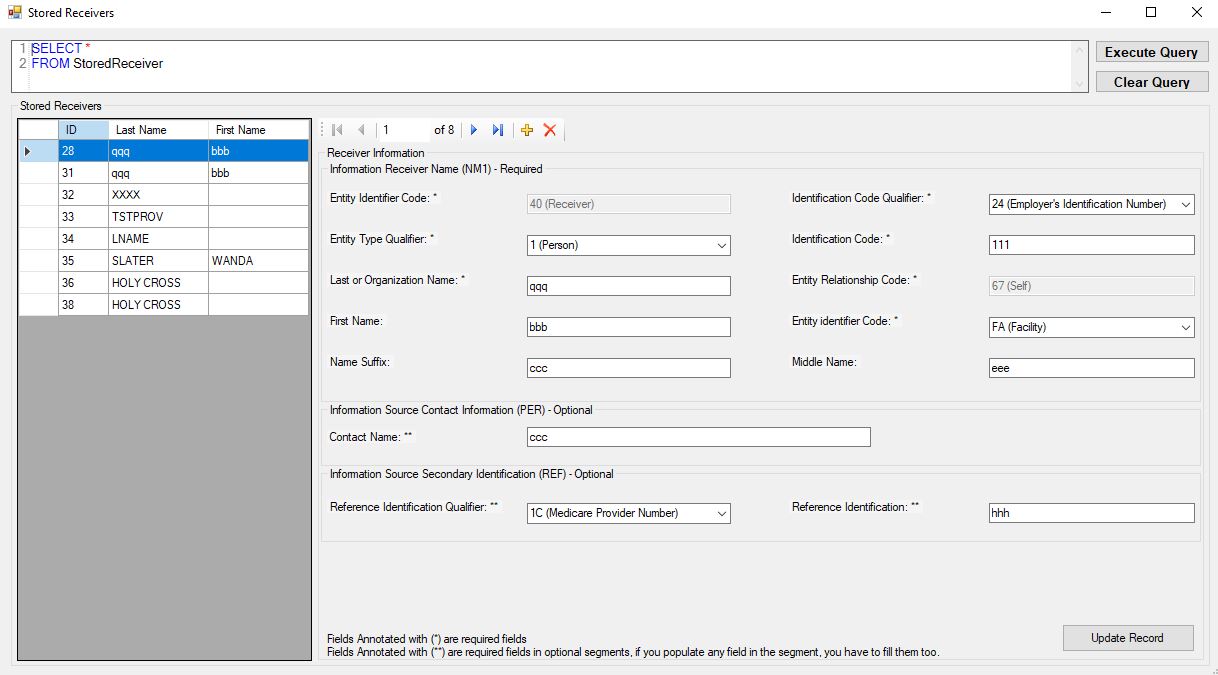Screen dimensions: 1218x675
Task: Minimize the Stored Receivers window
Action: pyautogui.click(x=1106, y=13)
